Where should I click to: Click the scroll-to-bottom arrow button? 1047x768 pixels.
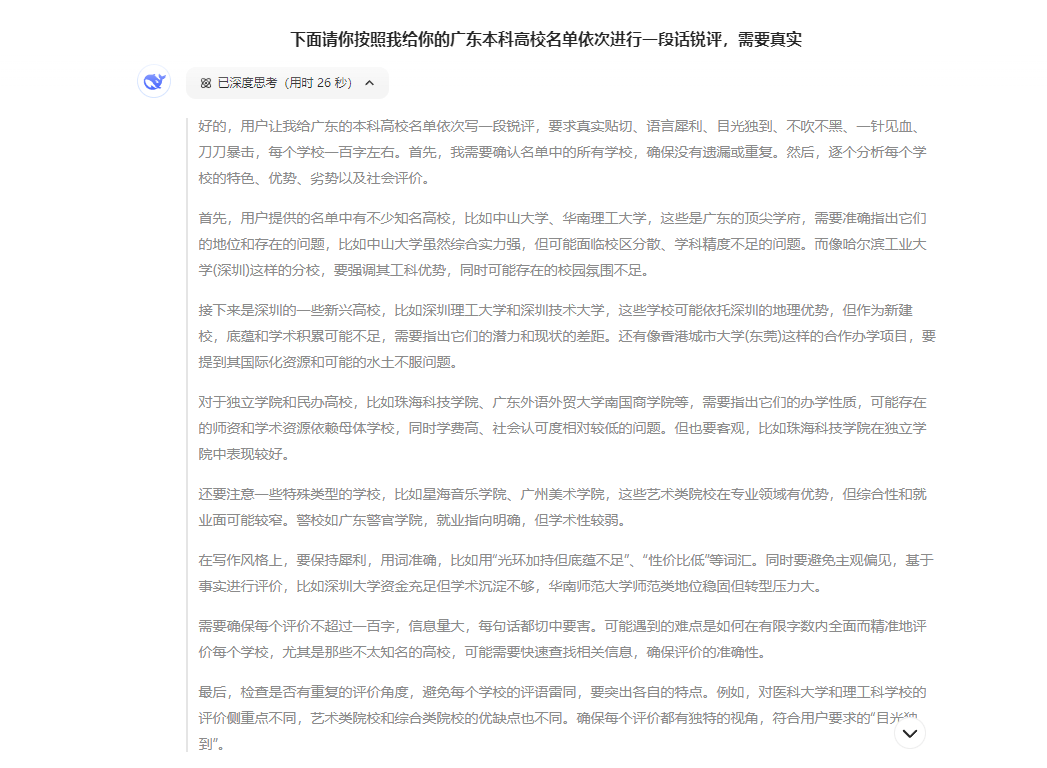pos(909,733)
